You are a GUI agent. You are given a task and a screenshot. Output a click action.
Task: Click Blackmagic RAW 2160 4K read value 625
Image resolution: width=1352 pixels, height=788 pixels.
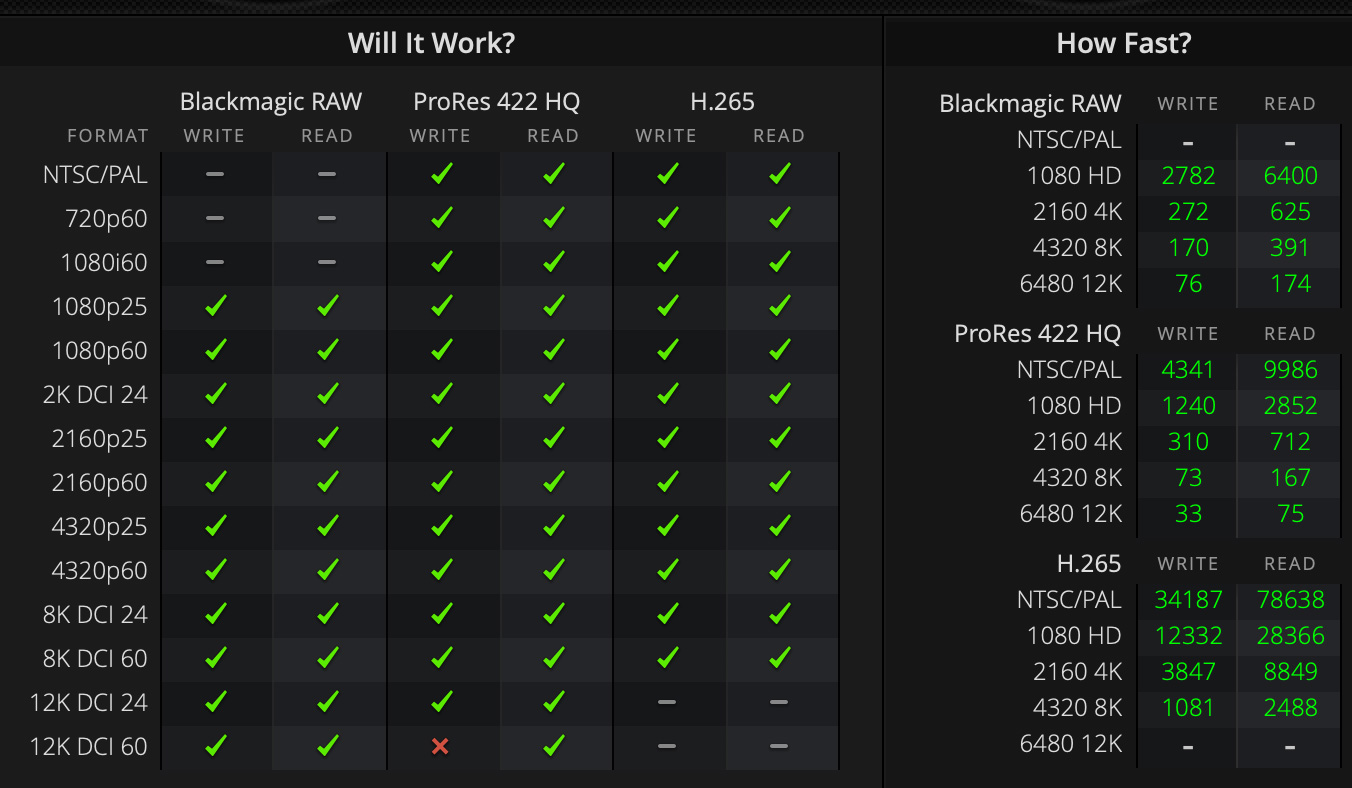coord(1290,212)
